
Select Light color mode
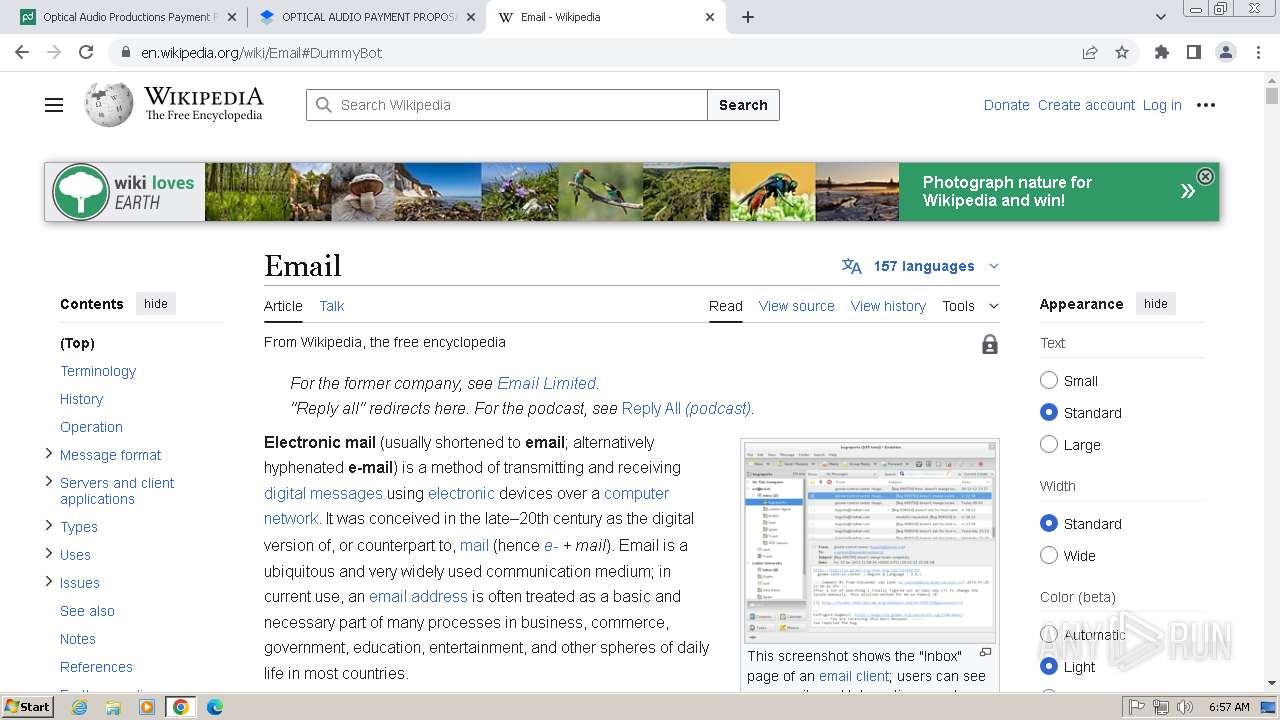pyautogui.click(x=1049, y=666)
